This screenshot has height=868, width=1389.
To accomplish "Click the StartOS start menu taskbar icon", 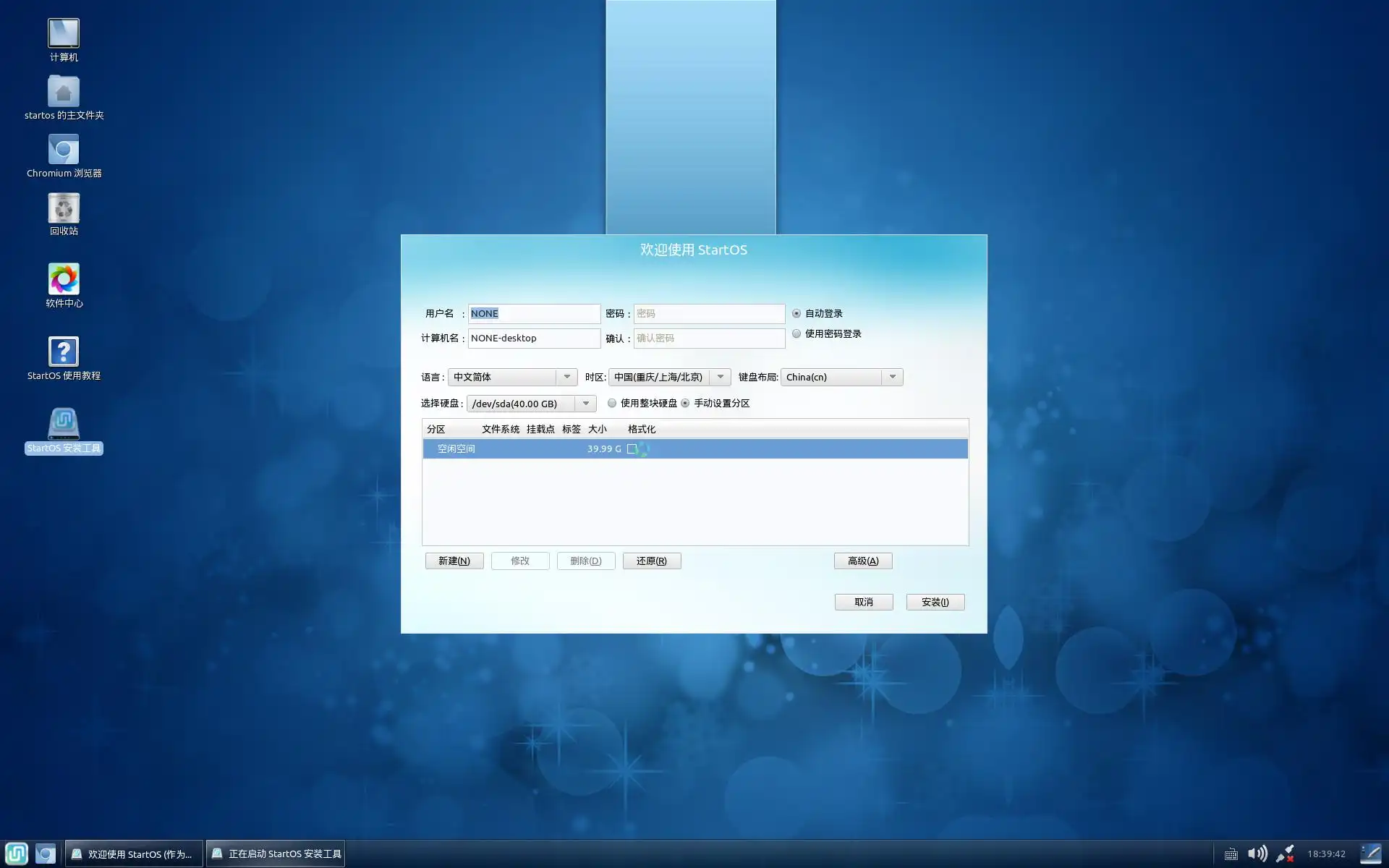I will coord(17,854).
